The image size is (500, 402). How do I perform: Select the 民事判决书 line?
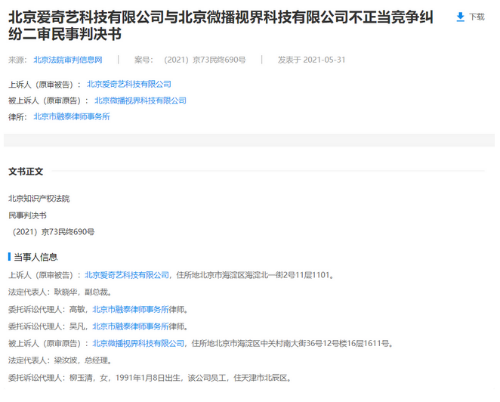point(27,215)
